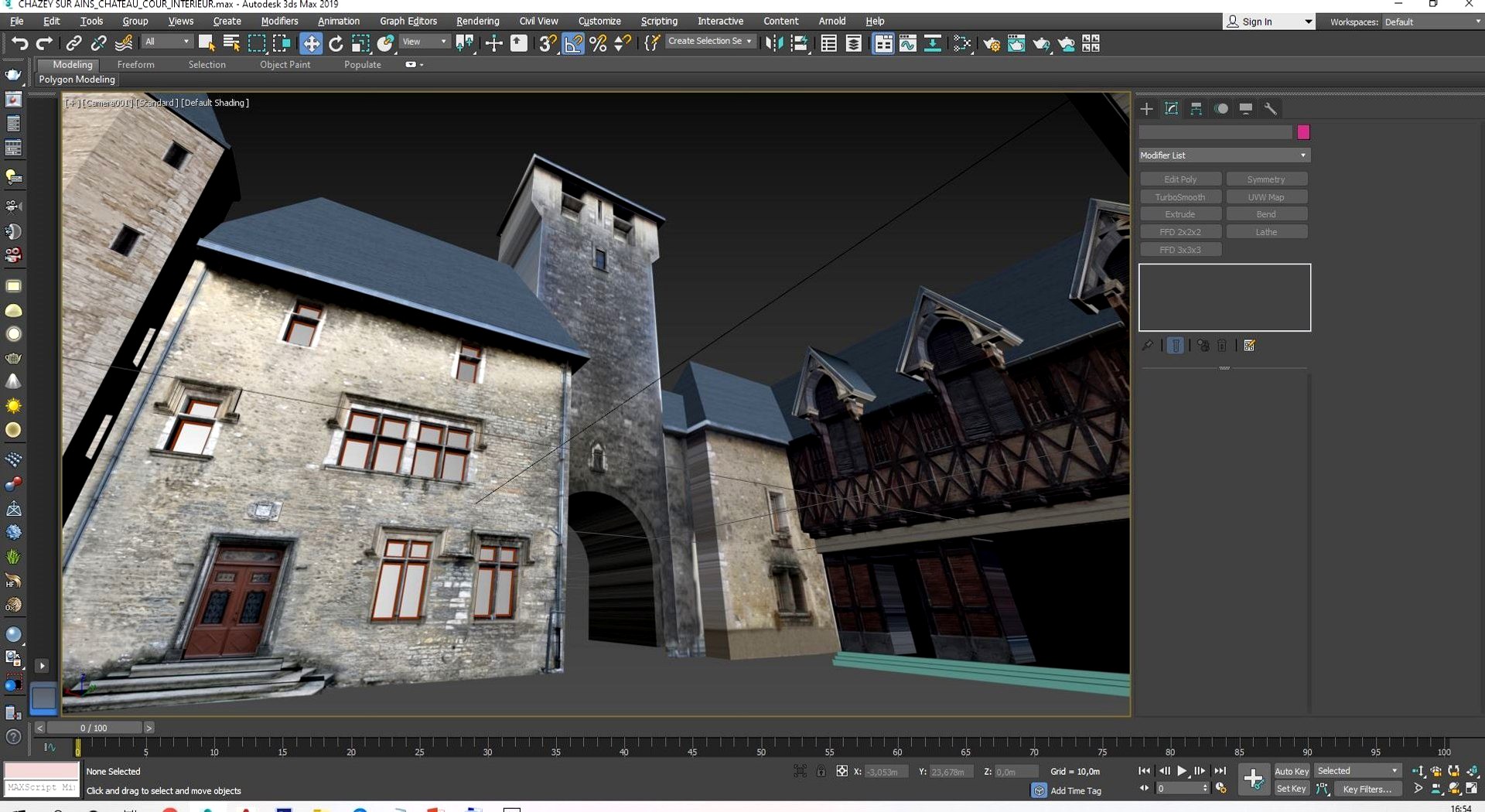Image resolution: width=1485 pixels, height=812 pixels.
Task: Open the Sign In dropdown arrow
Action: [1308, 22]
